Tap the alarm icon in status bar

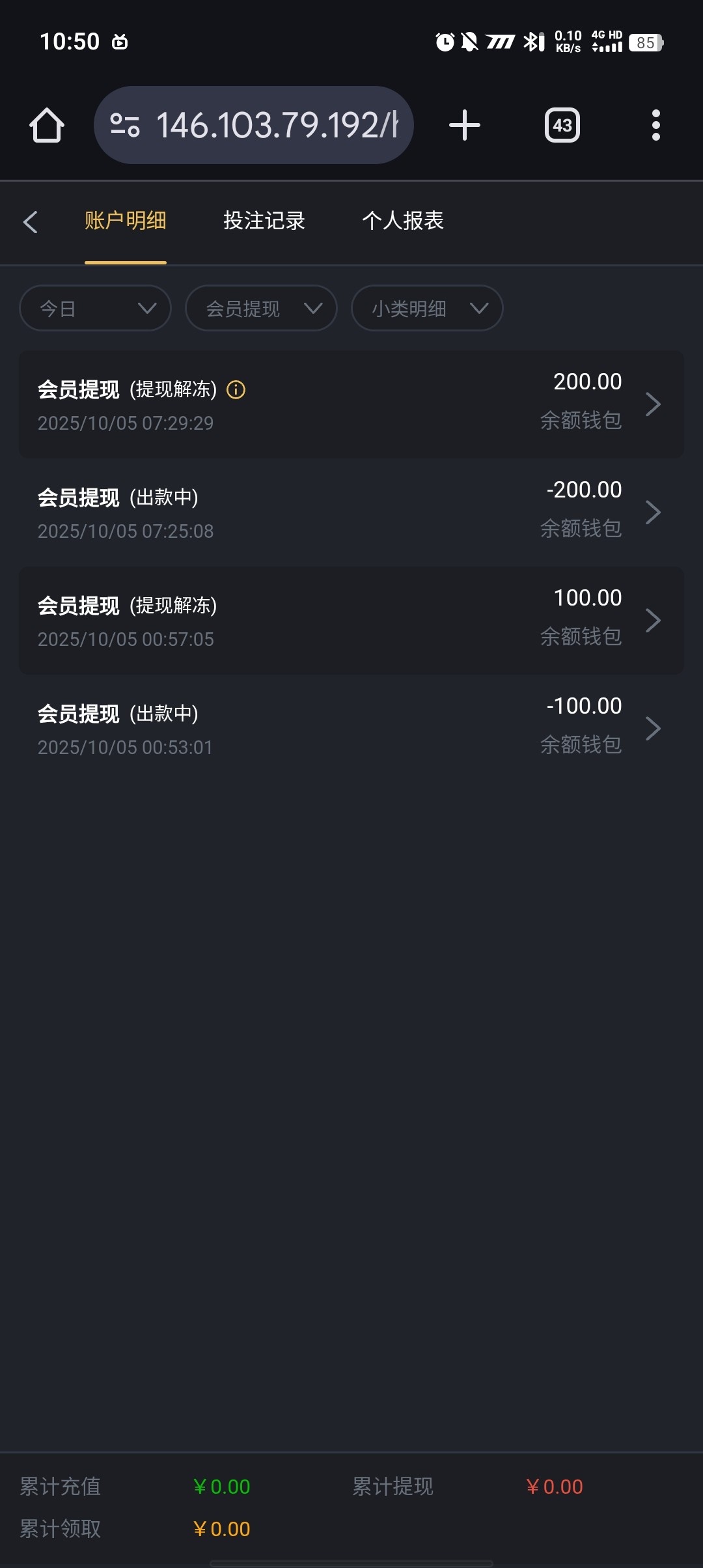[x=445, y=42]
